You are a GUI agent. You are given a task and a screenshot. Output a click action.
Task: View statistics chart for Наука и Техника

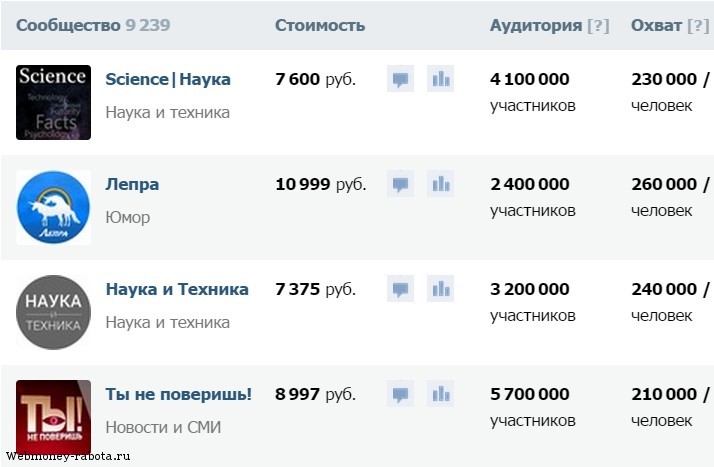440,289
